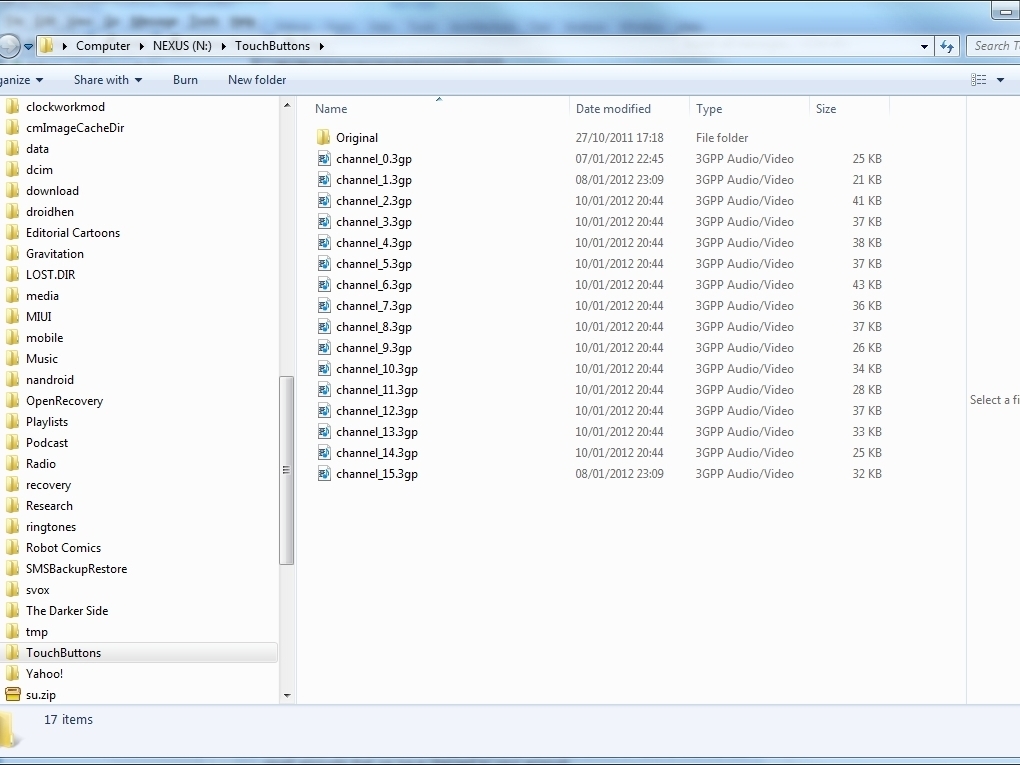Click the channel_0.3gp file icon
This screenshot has height=765, width=1020.
(x=324, y=159)
